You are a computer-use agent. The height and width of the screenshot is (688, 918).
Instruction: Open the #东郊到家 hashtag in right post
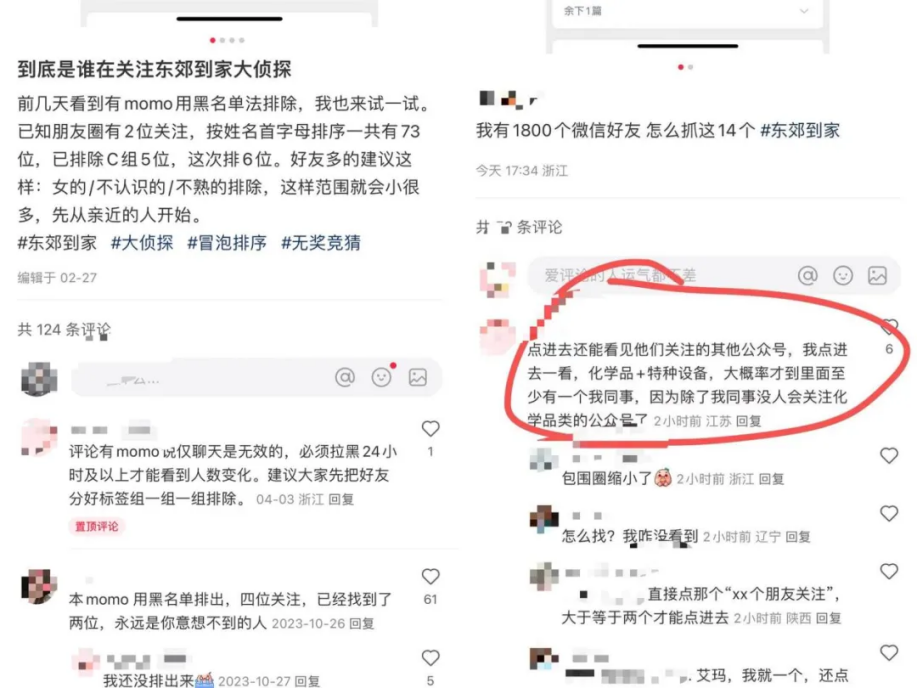[800, 131]
